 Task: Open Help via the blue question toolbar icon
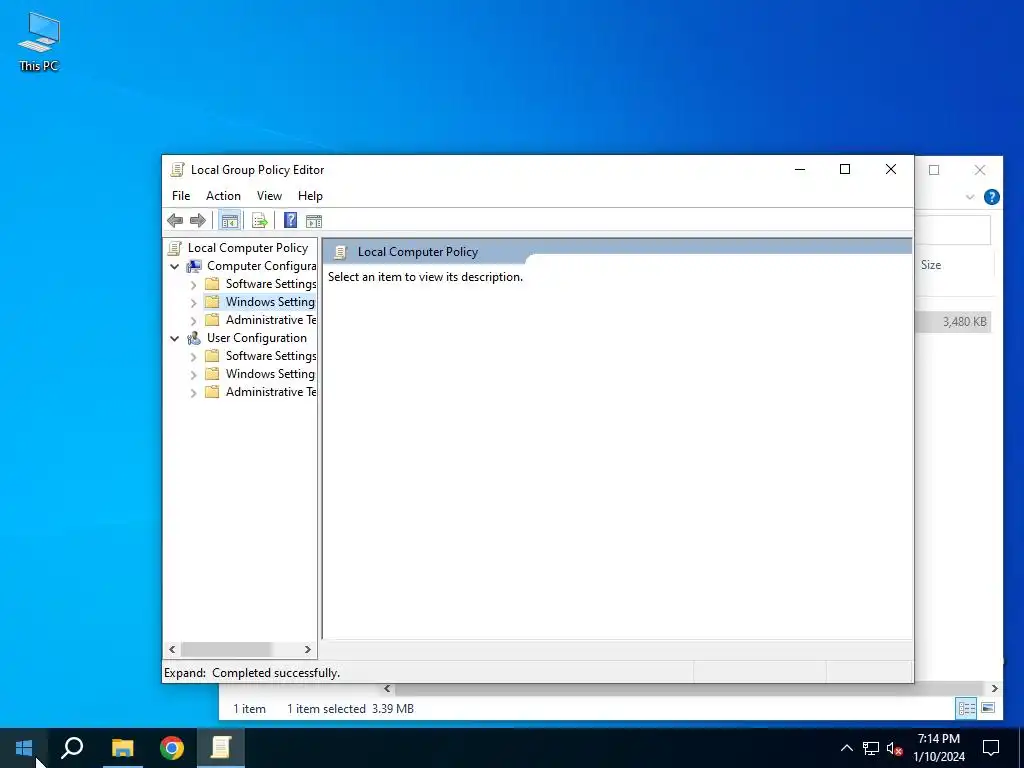(x=291, y=221)
